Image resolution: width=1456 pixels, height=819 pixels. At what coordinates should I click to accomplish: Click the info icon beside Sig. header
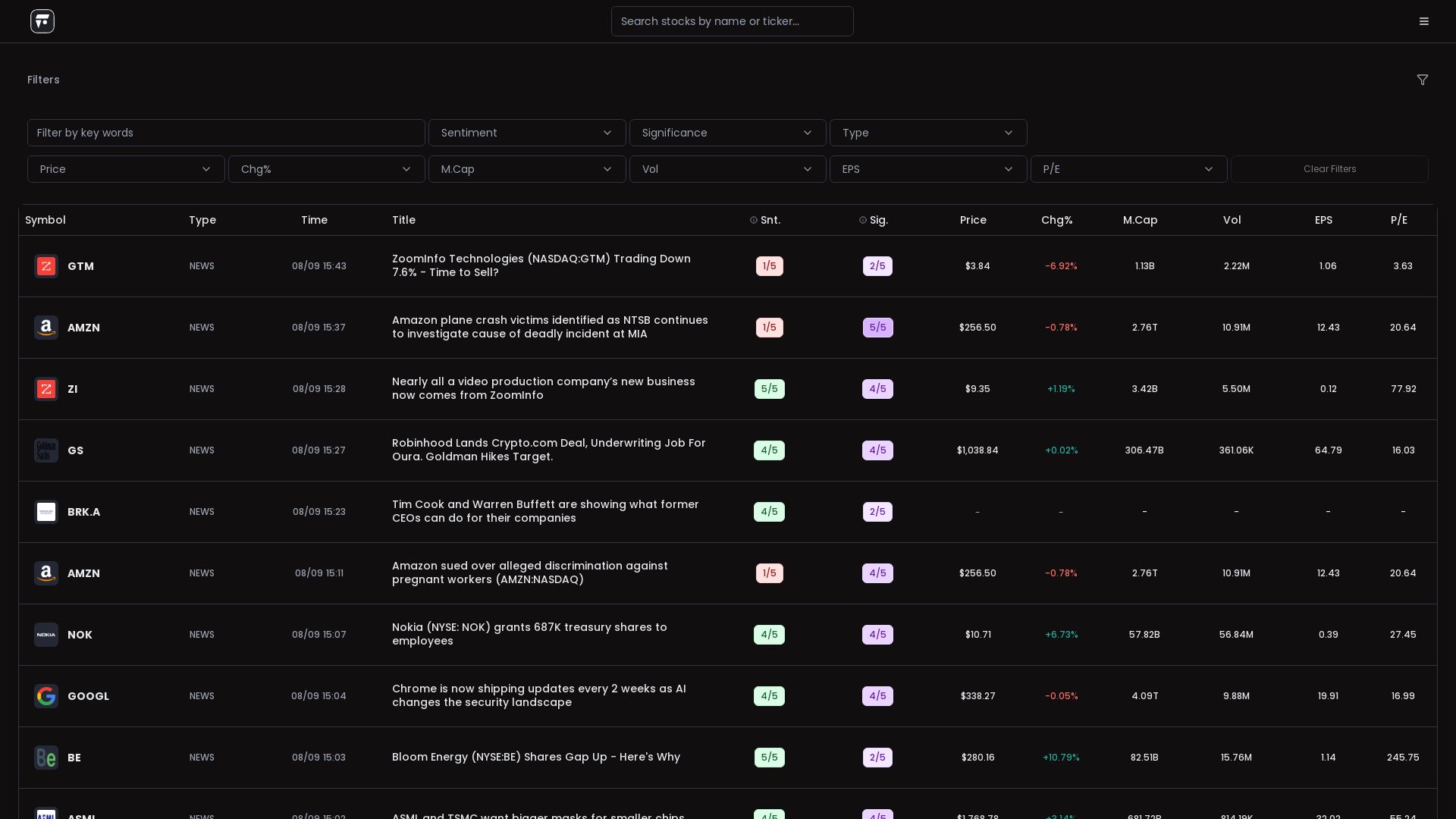click(x=863, y=220)
